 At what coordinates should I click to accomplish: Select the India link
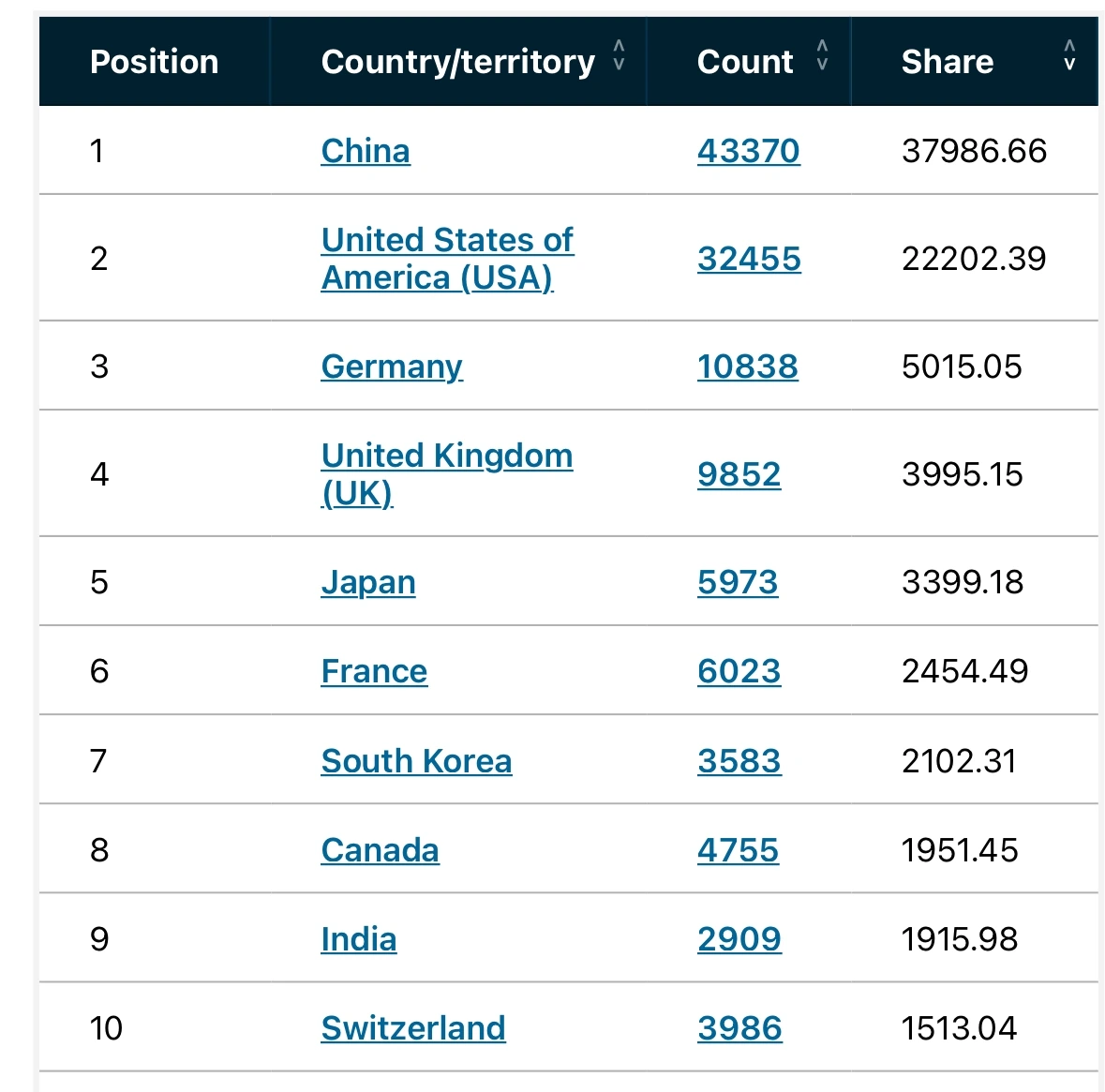359,939
